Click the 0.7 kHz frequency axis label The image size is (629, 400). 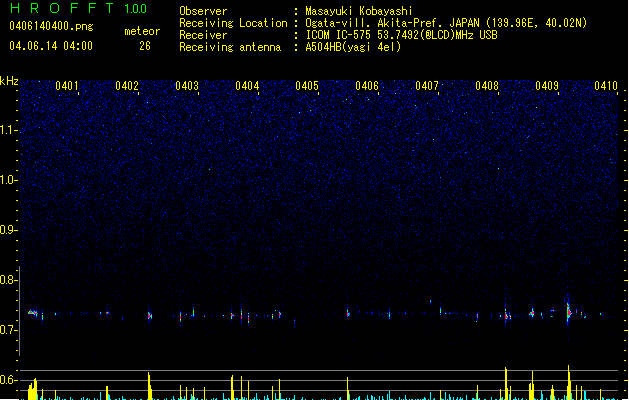(9, 330)
